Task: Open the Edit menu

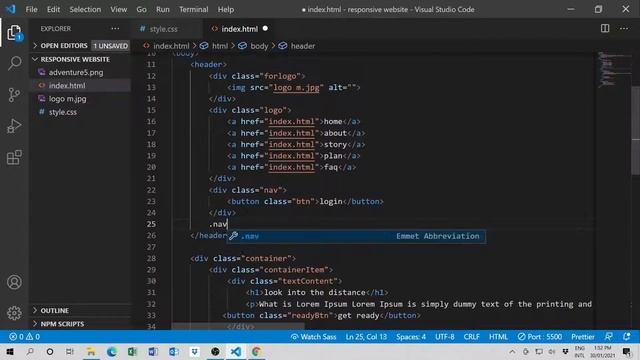Action: 53,9
